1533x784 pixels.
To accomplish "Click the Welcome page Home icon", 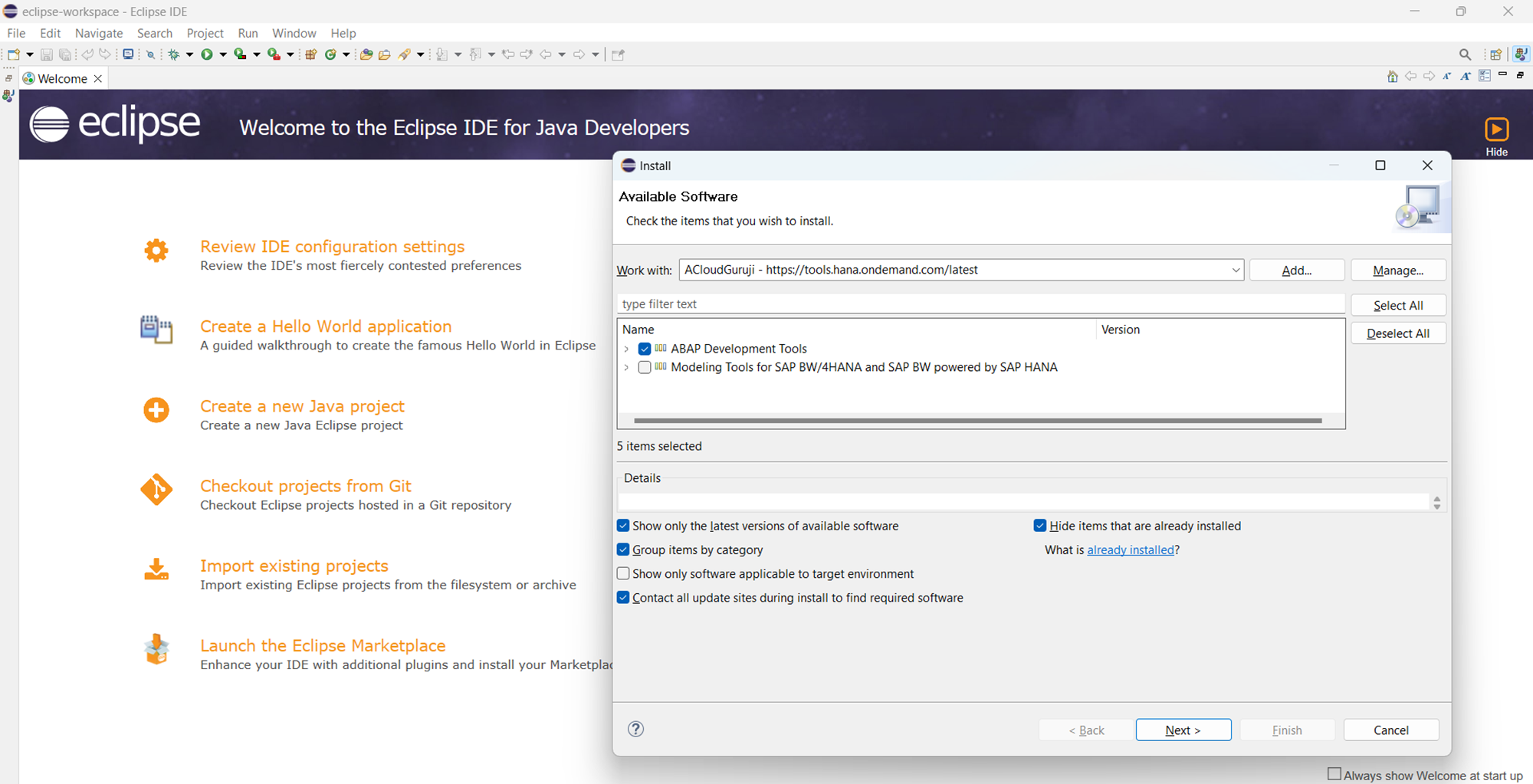I will click(1392, 77).
